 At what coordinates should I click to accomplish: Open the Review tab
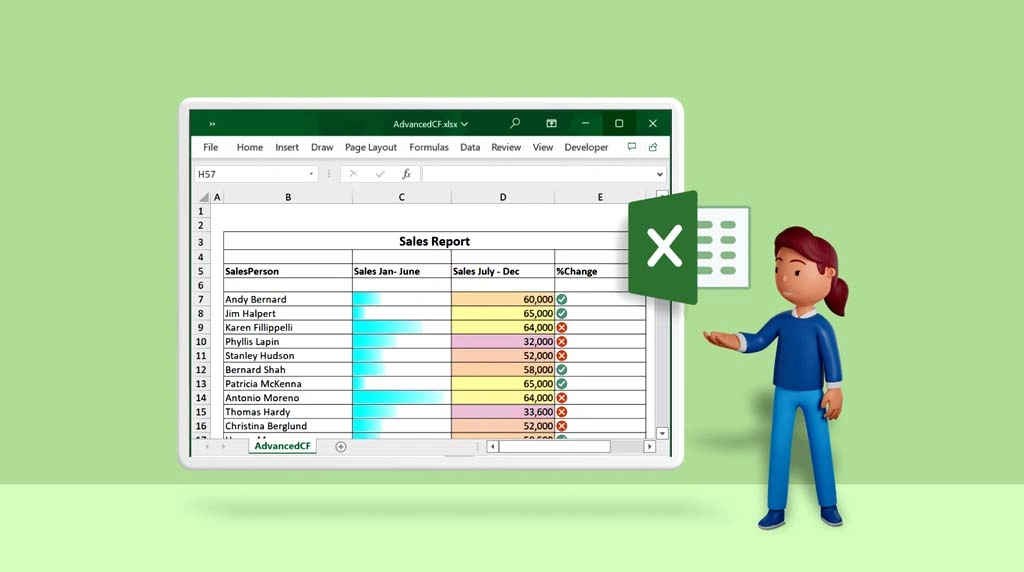506,147
